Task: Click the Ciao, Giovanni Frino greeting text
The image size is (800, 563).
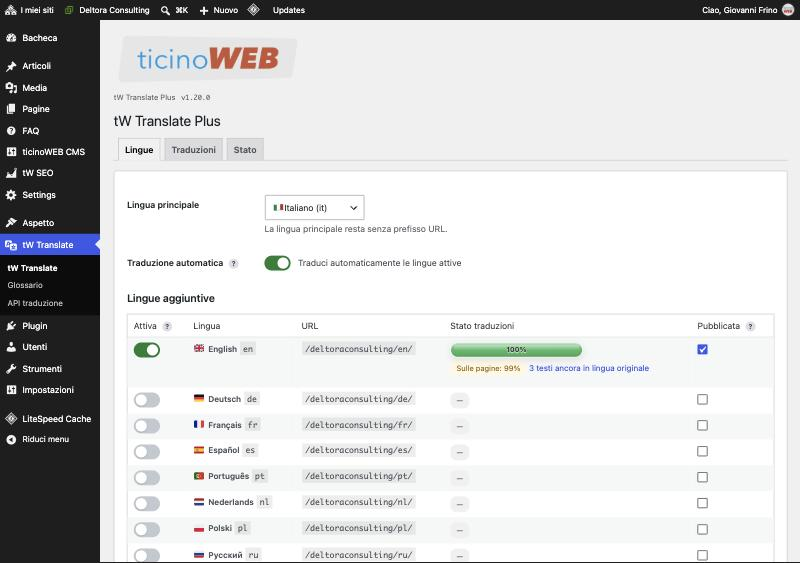Action: pos(740,10)
